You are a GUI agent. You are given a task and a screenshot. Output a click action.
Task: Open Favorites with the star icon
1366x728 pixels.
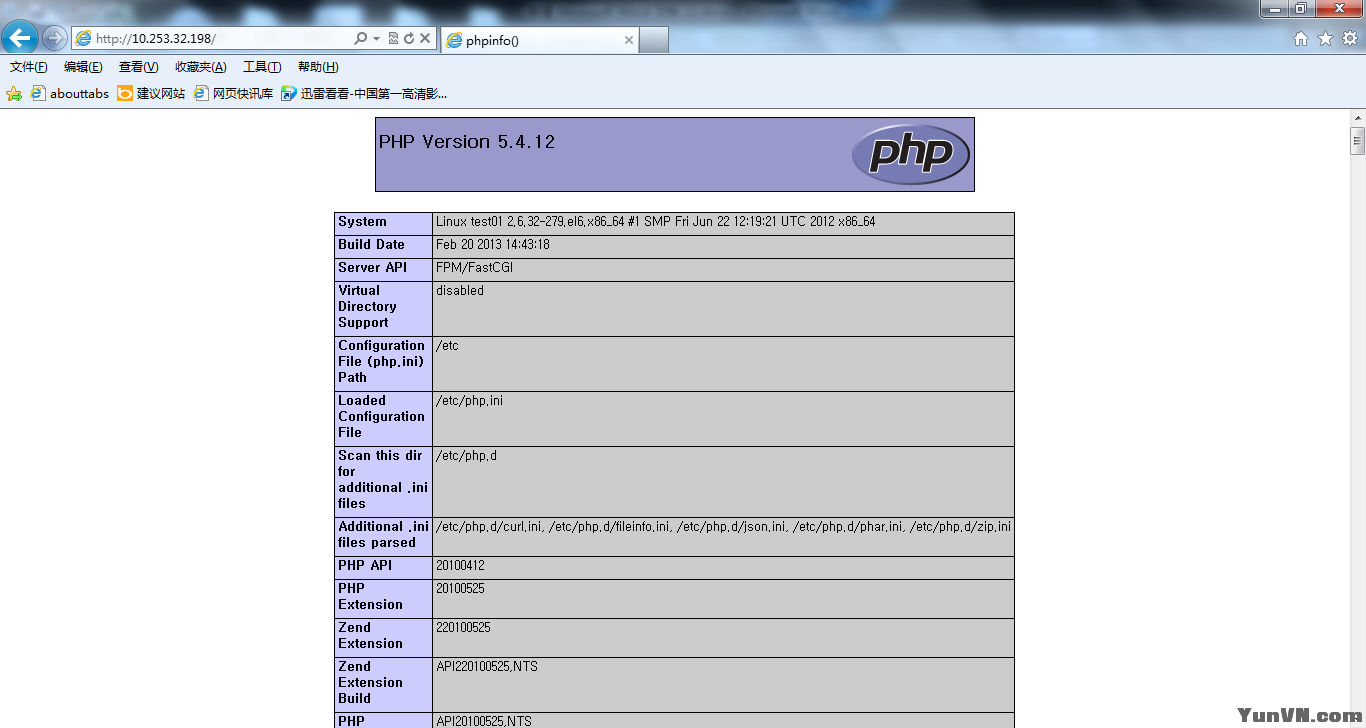pyautogui.click(x=1325, y=39)
